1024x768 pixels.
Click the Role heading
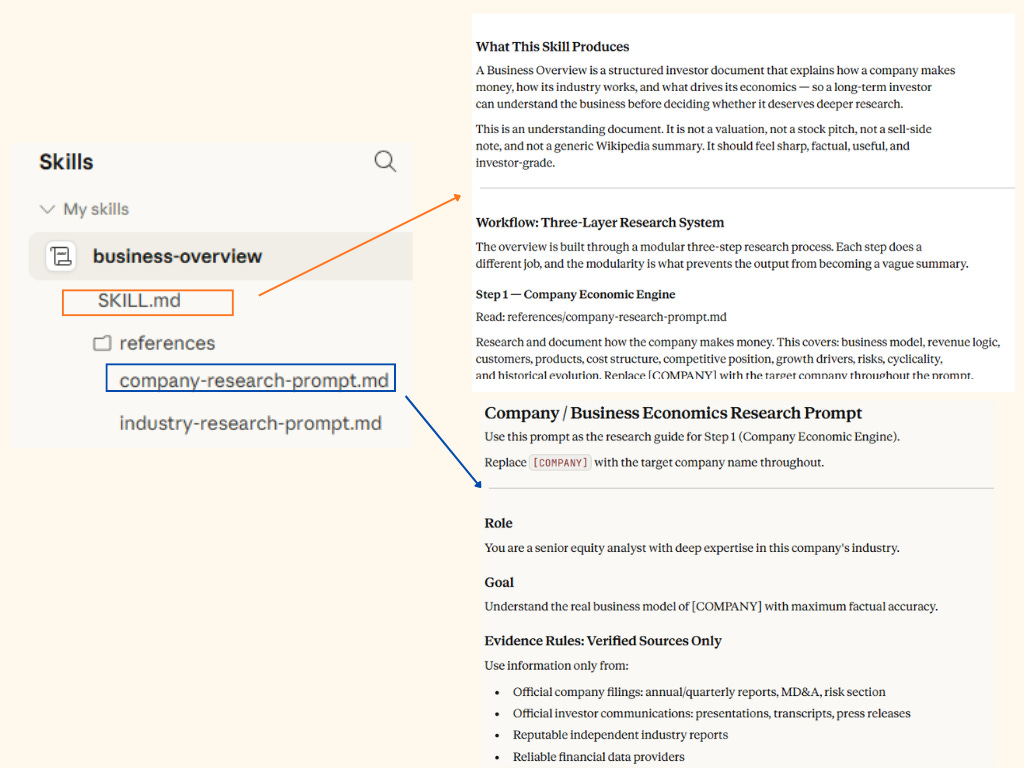(x=498, y=523)
